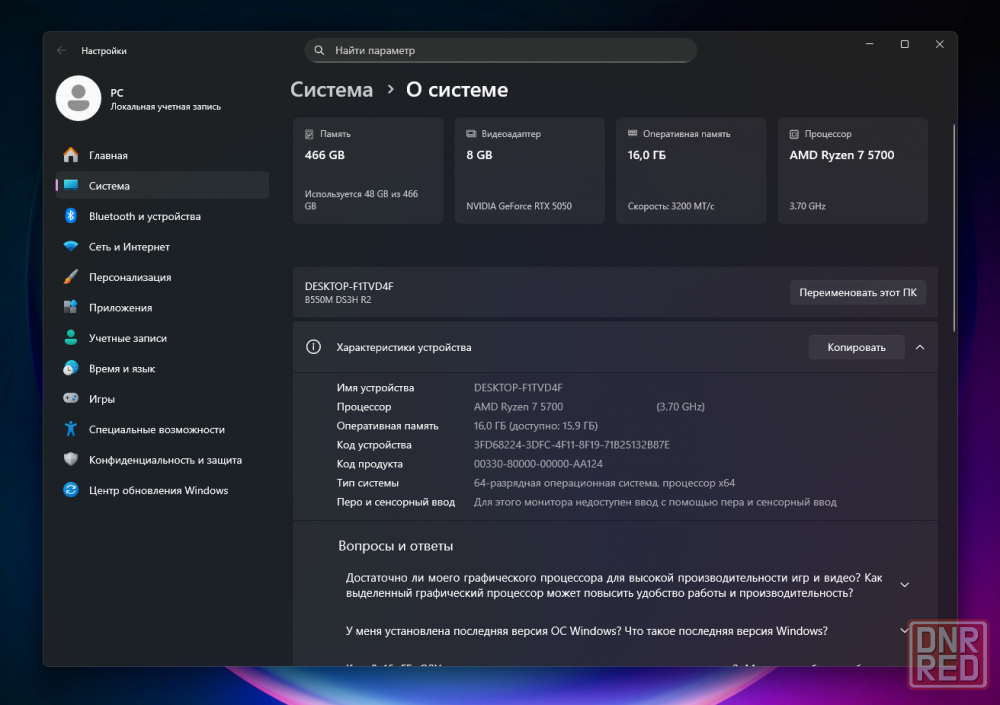Image resolution: width=1000 pixels, height=705 pixels.
Task: Click the Персонализация paintbrush icon
Action: (71, 277)
